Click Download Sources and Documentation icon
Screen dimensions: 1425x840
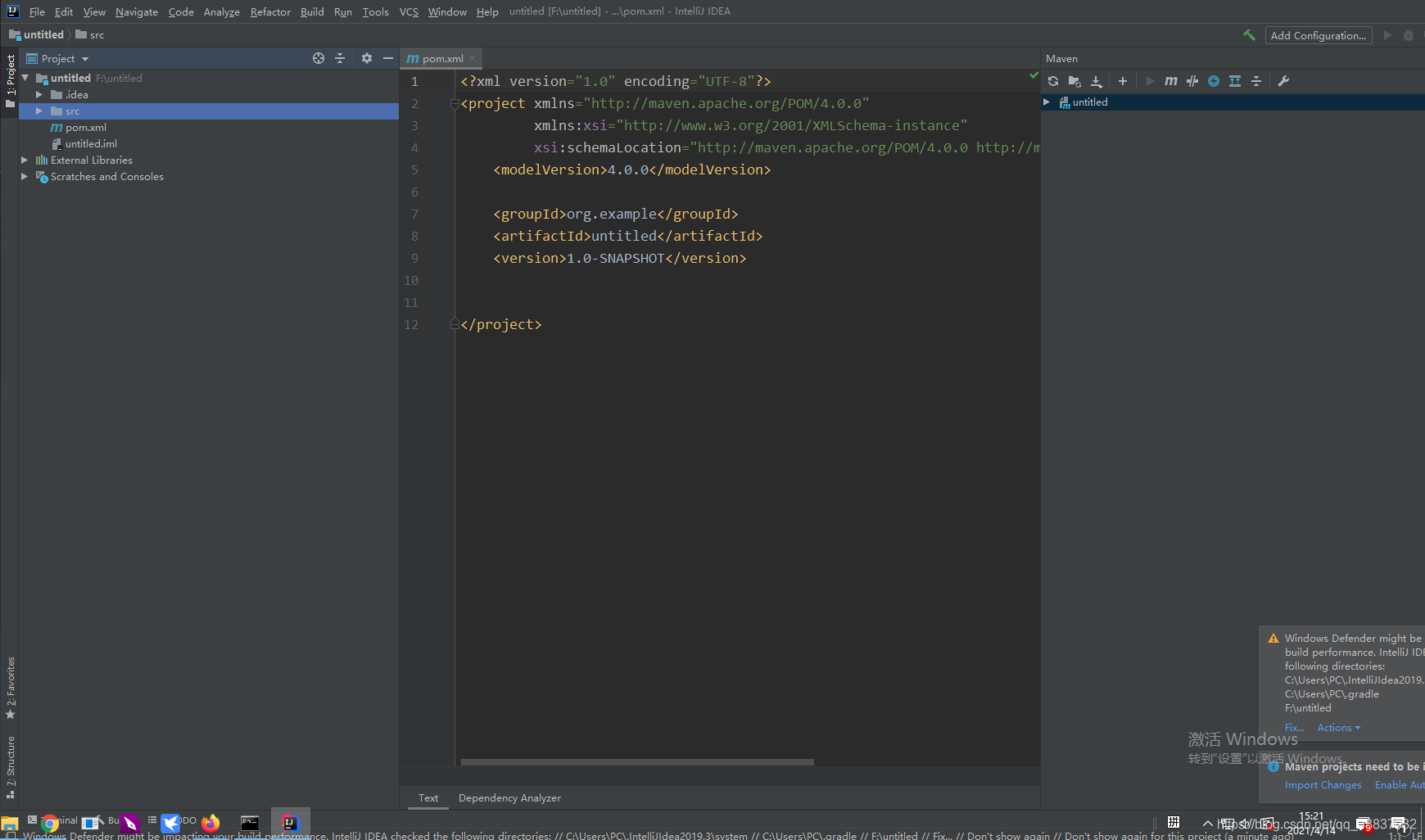coord(1097,81)
